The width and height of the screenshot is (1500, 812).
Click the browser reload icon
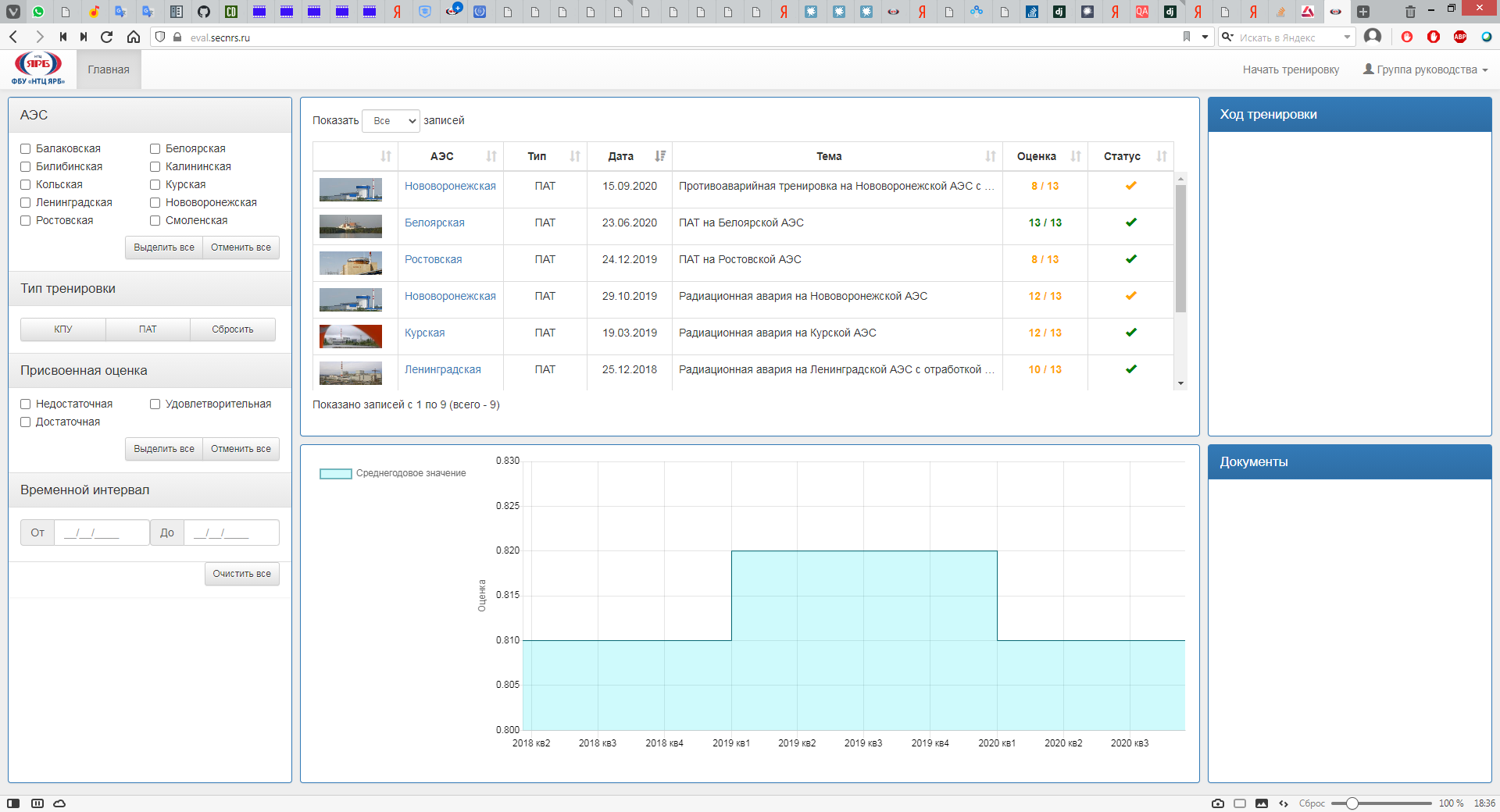pyautogui.click(x=107, y=37)
